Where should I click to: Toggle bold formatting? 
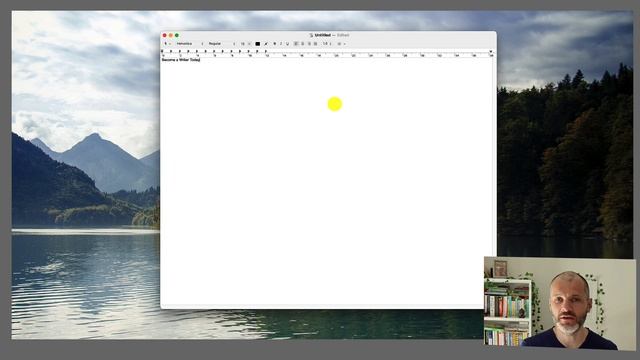275,44
